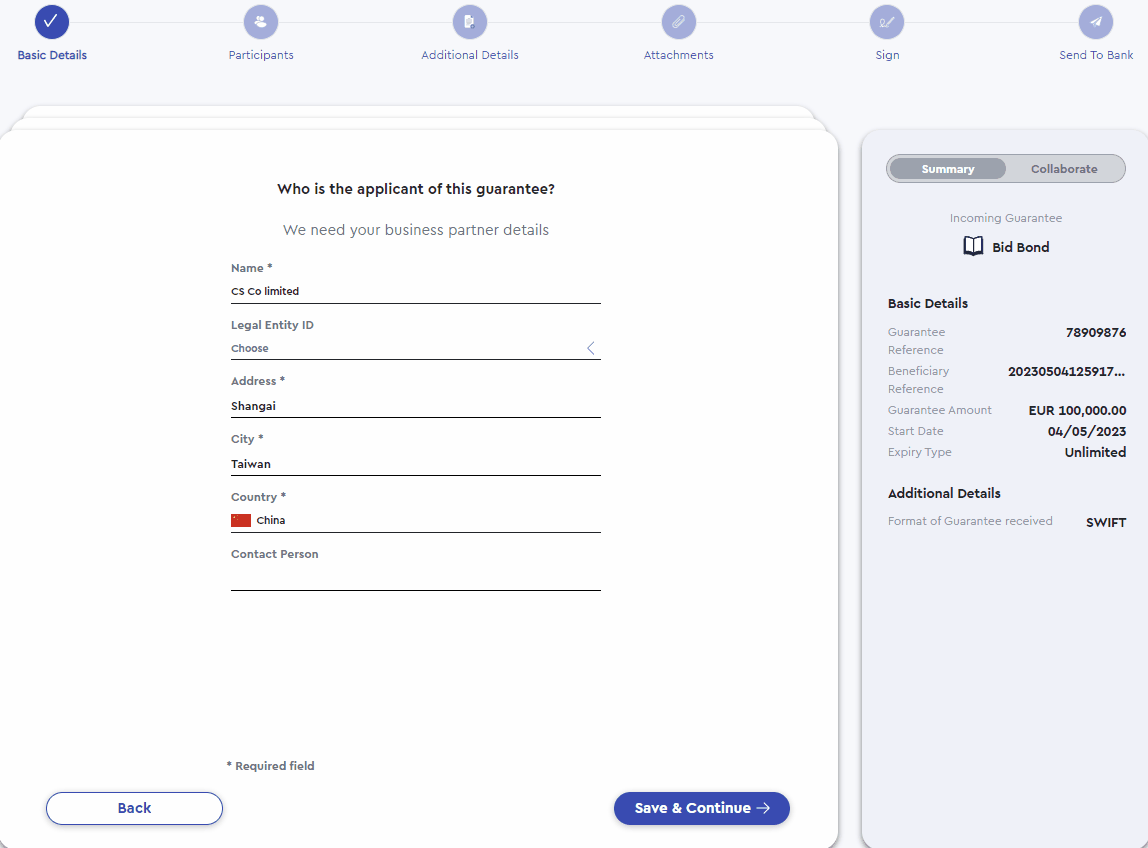Expand Legal Entity ID chevron arrow
This screenshot has width=1148, height=848.
click(591, 348)
